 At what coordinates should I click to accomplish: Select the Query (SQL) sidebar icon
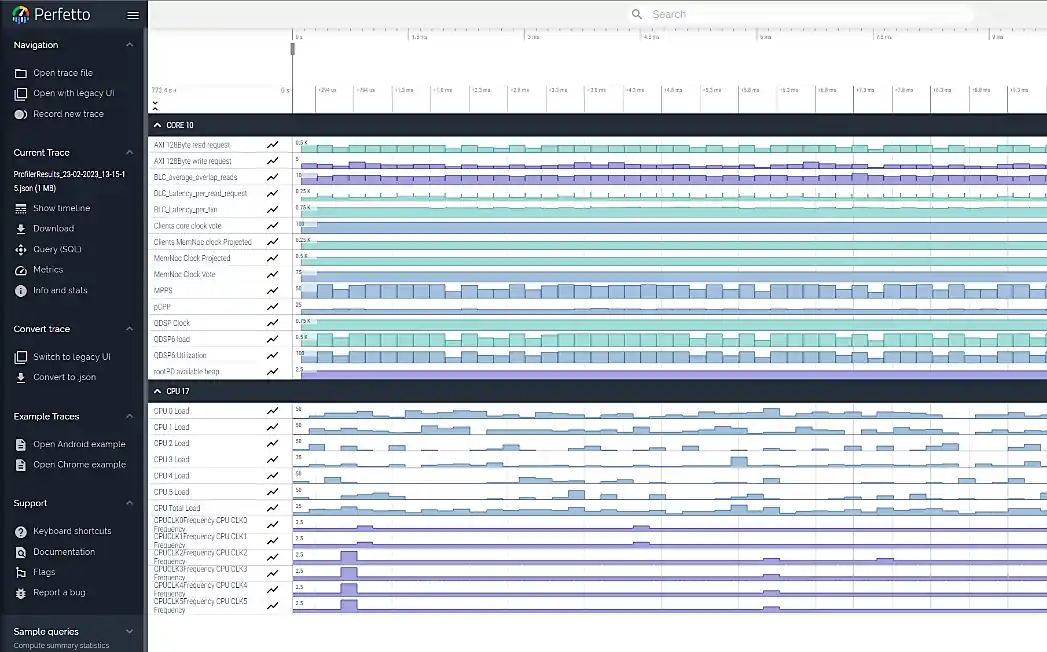(19, 249)
